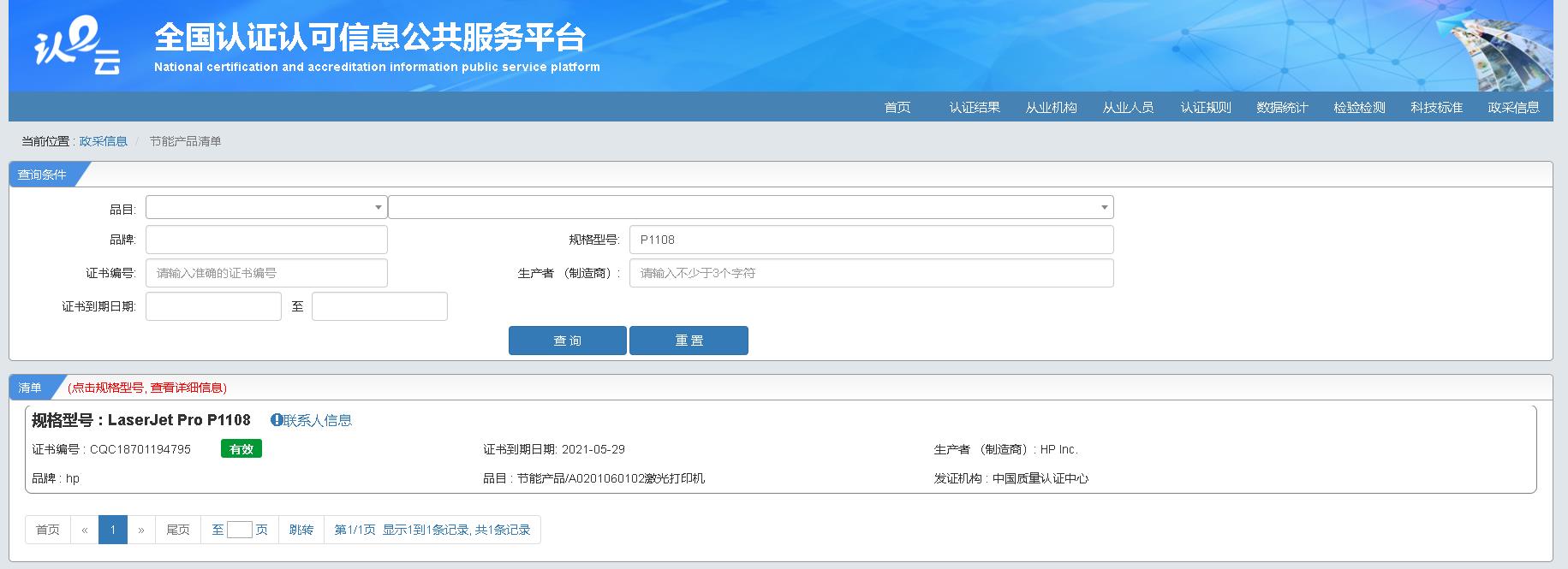Viewport: 1568px width, 569px height.
Task: Click the 跳转 jump button
Action: [x=301, y=530]
